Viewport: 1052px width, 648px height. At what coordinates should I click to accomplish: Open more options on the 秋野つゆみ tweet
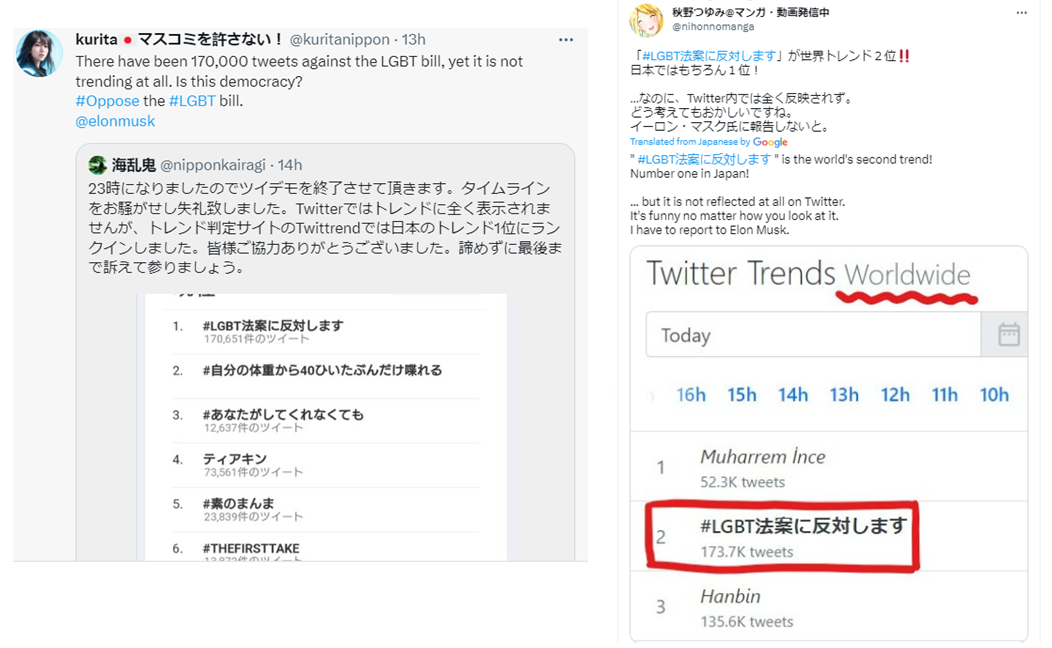pos(1021,13)
